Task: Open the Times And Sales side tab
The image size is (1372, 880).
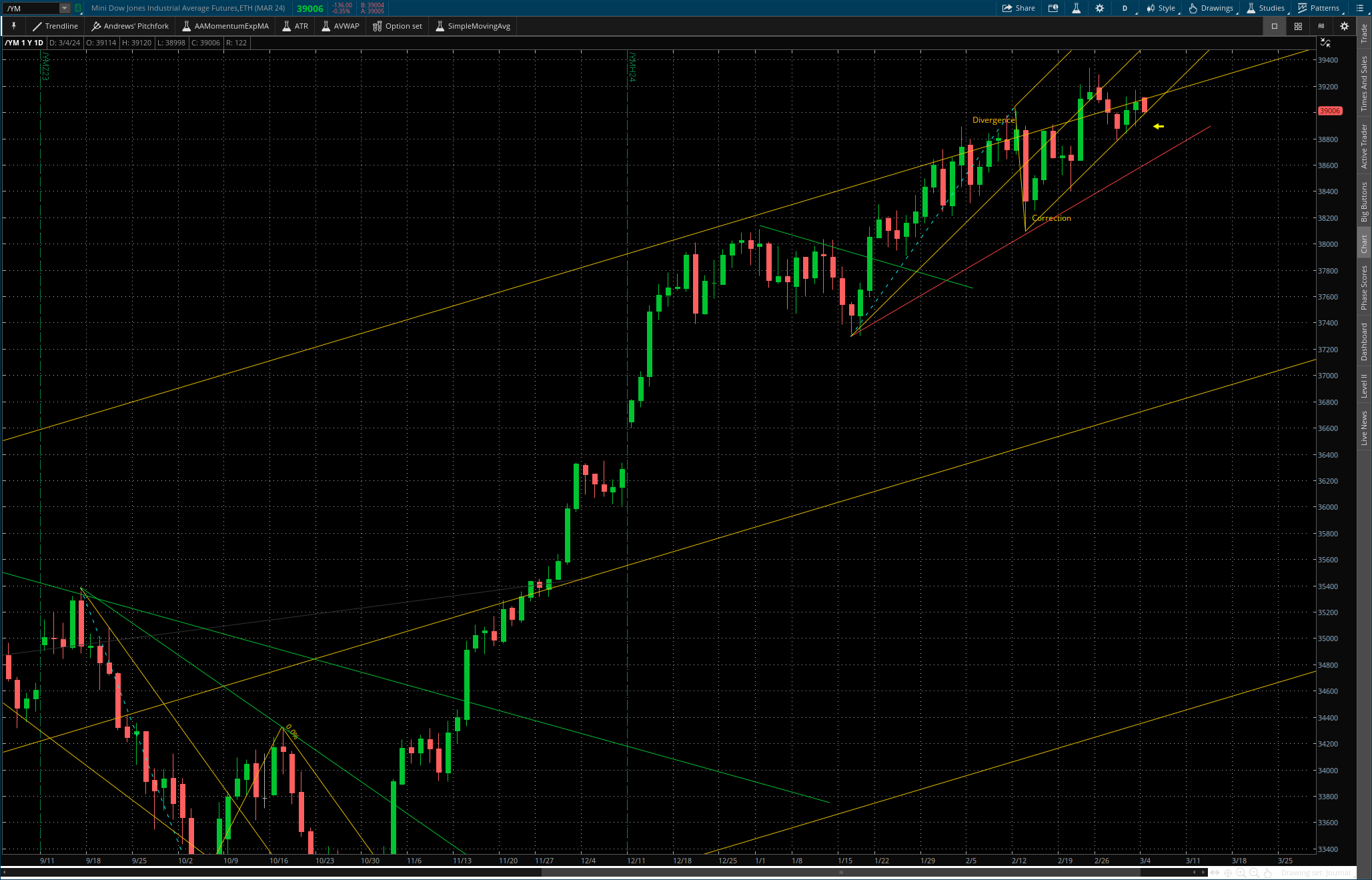Action: 1364,83
